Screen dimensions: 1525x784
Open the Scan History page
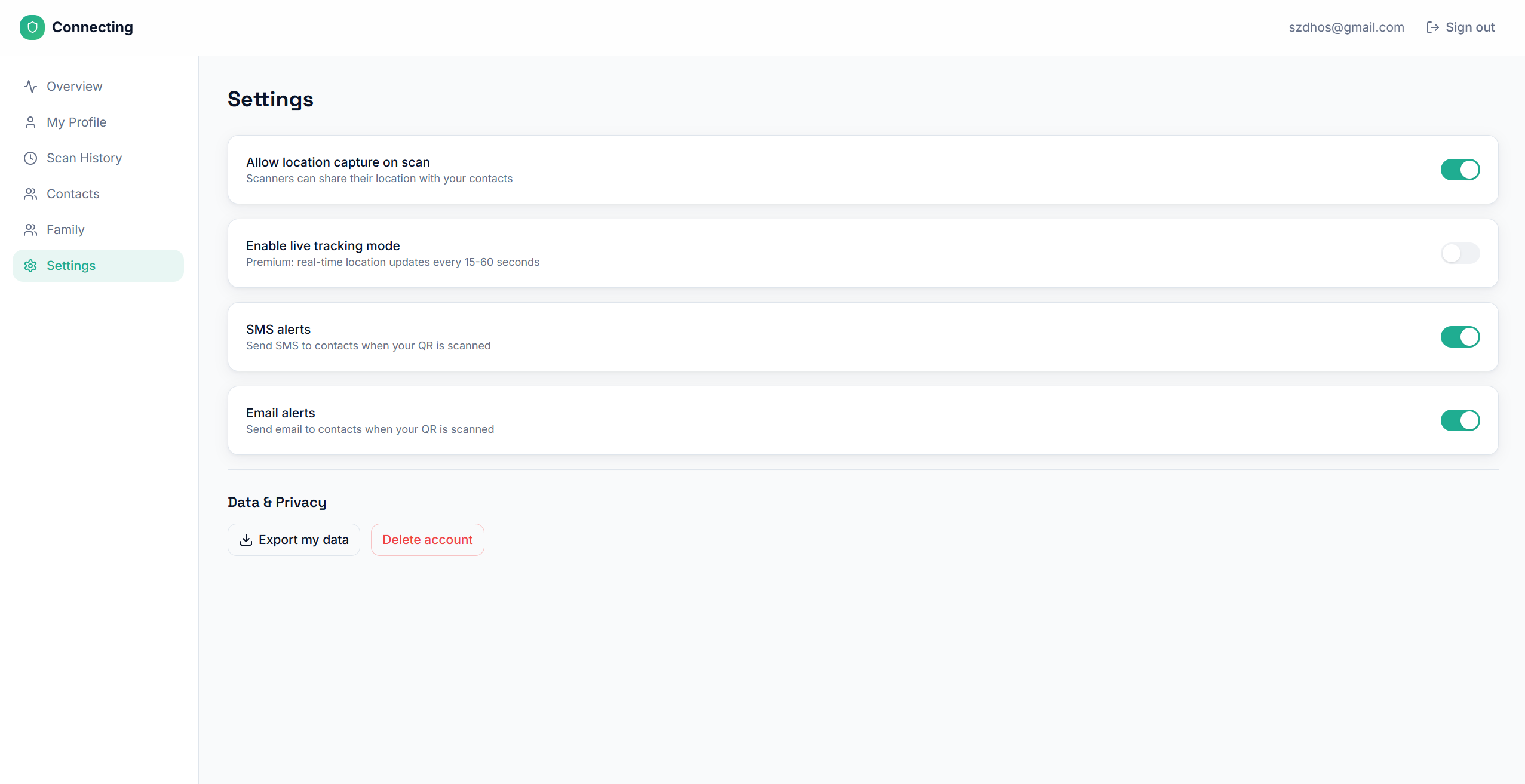pyautogui.click(x=84, y=158)
